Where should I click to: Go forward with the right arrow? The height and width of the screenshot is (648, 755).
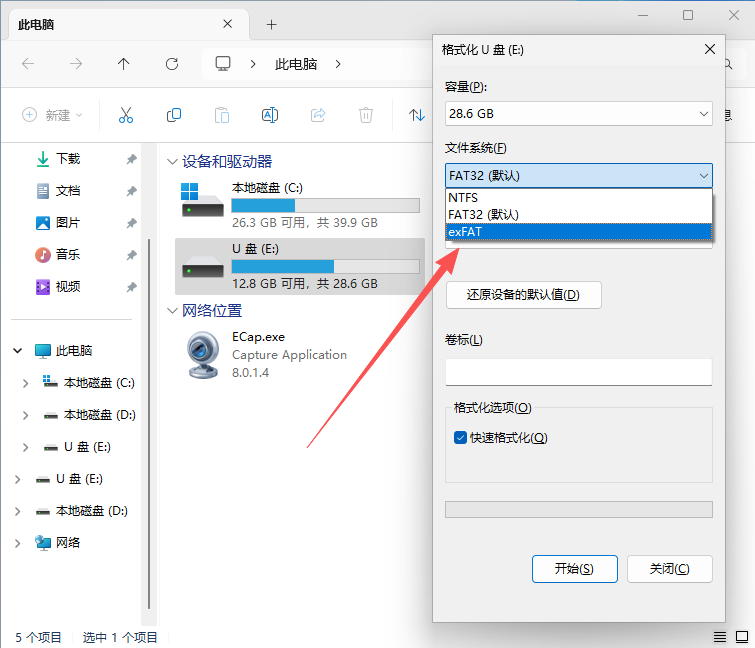coord(76,64)
